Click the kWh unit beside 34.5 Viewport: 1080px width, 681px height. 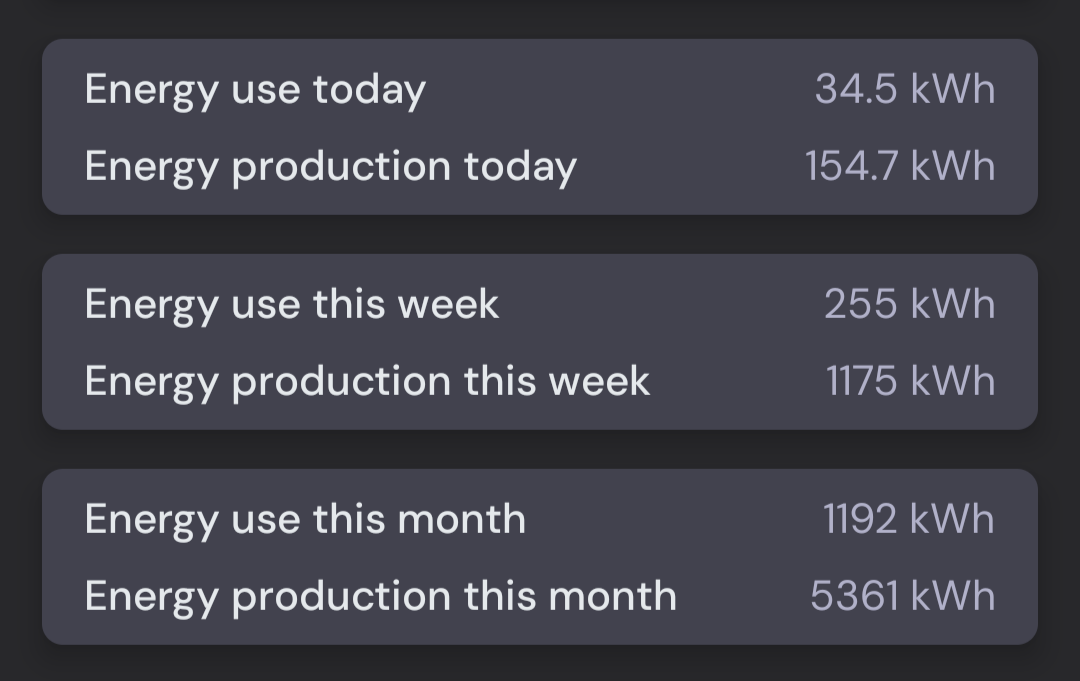coord(952,90)
